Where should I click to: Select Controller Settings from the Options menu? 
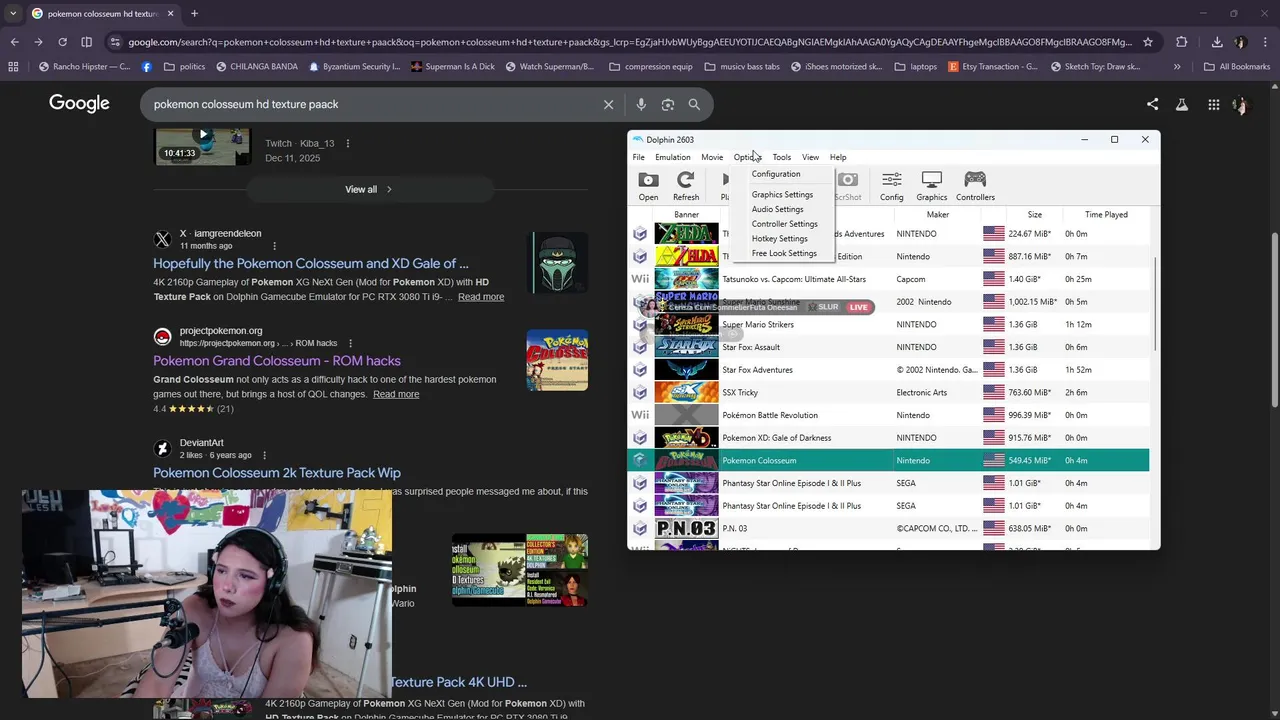[x=785, y=224]
